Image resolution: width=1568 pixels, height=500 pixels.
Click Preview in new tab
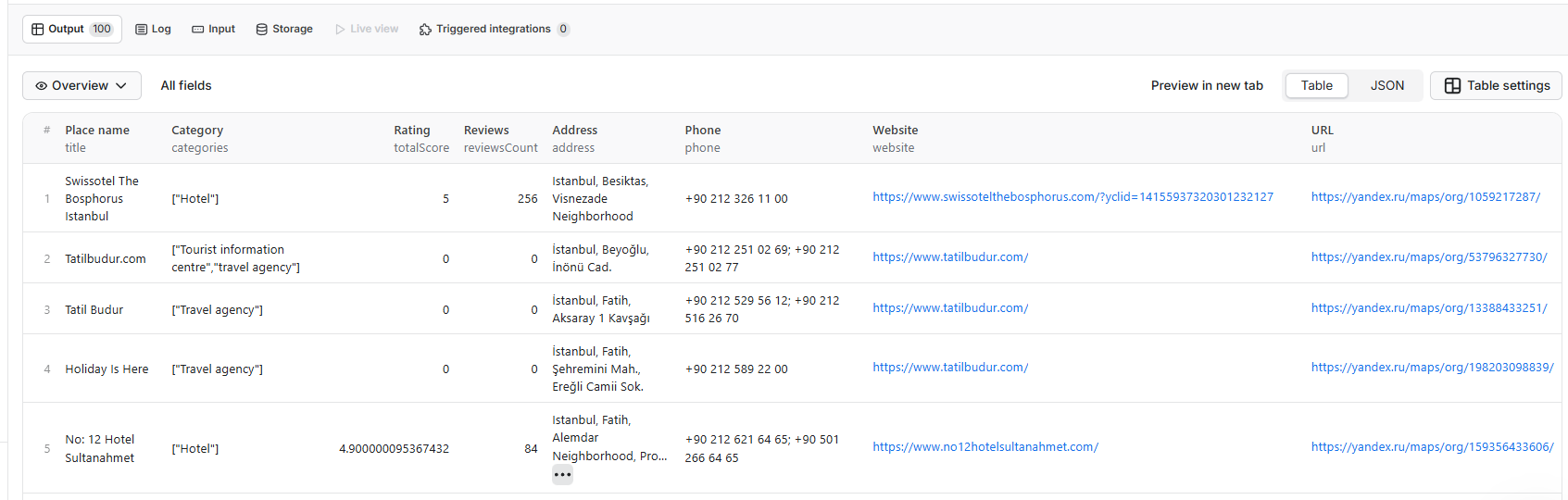[1207, 85]
